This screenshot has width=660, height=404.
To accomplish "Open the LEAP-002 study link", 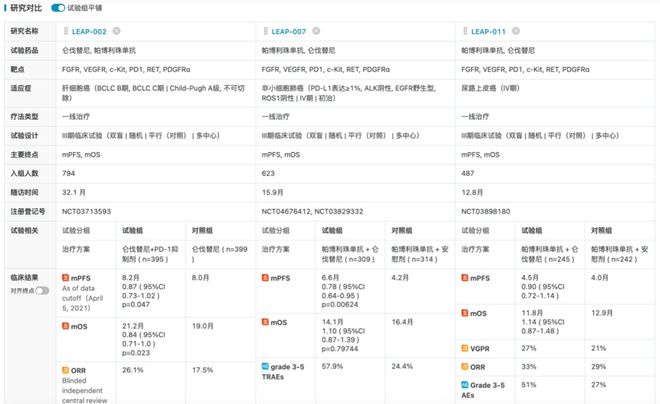I will click(89, 32).
